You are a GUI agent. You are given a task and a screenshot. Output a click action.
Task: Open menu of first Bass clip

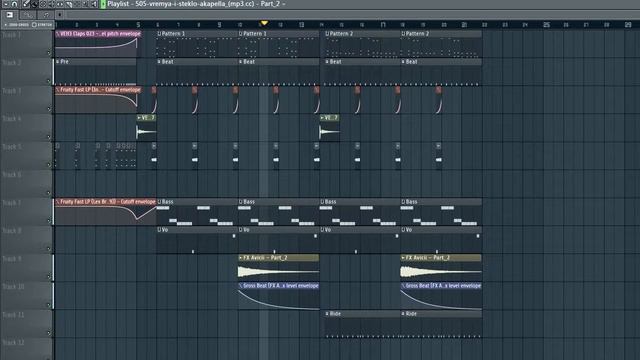(x=159, y=202)
